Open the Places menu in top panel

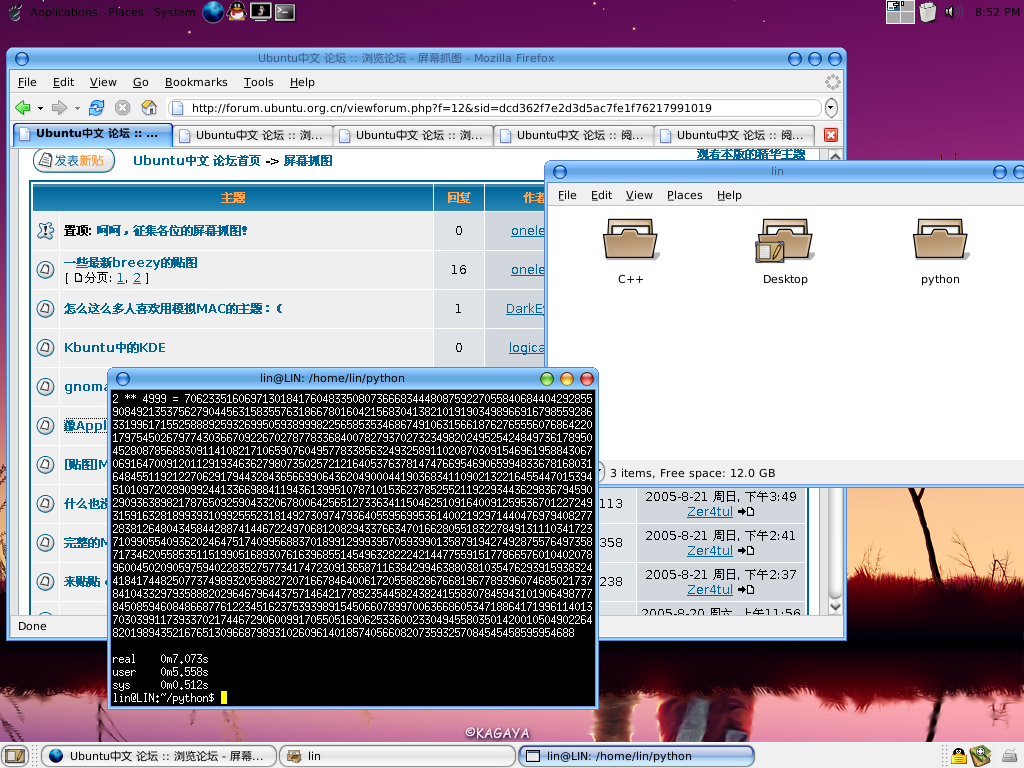pyautogui.click(x=125, y=12)
